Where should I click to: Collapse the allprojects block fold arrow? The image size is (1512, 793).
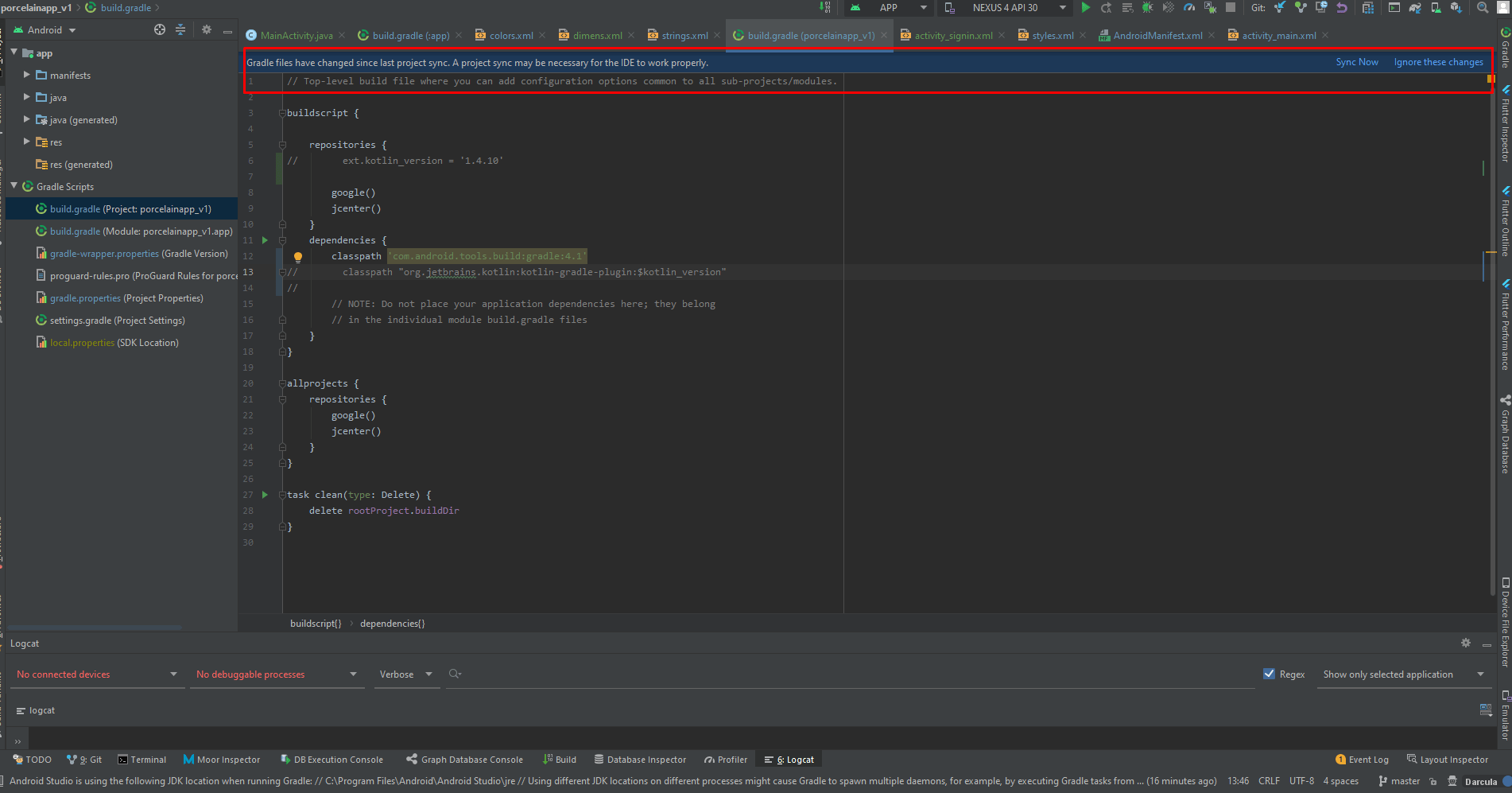click(x=282, y=383)
